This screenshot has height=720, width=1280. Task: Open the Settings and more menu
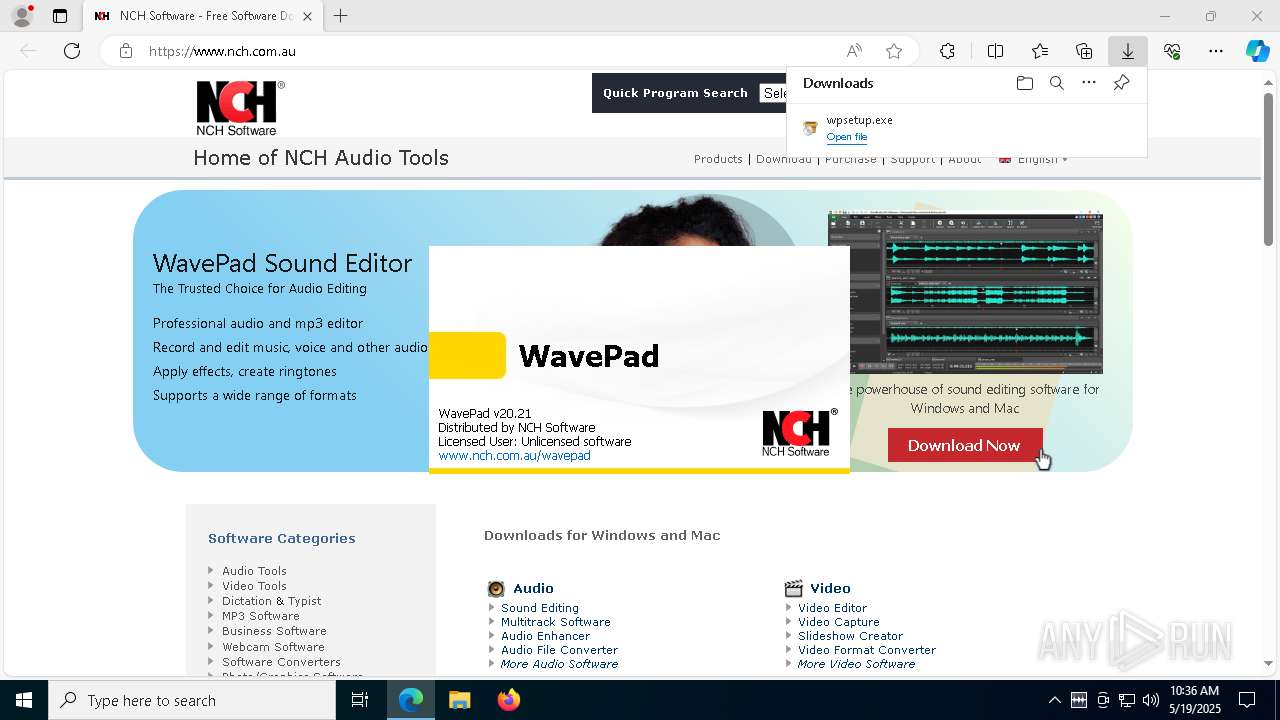(1216, 51)
